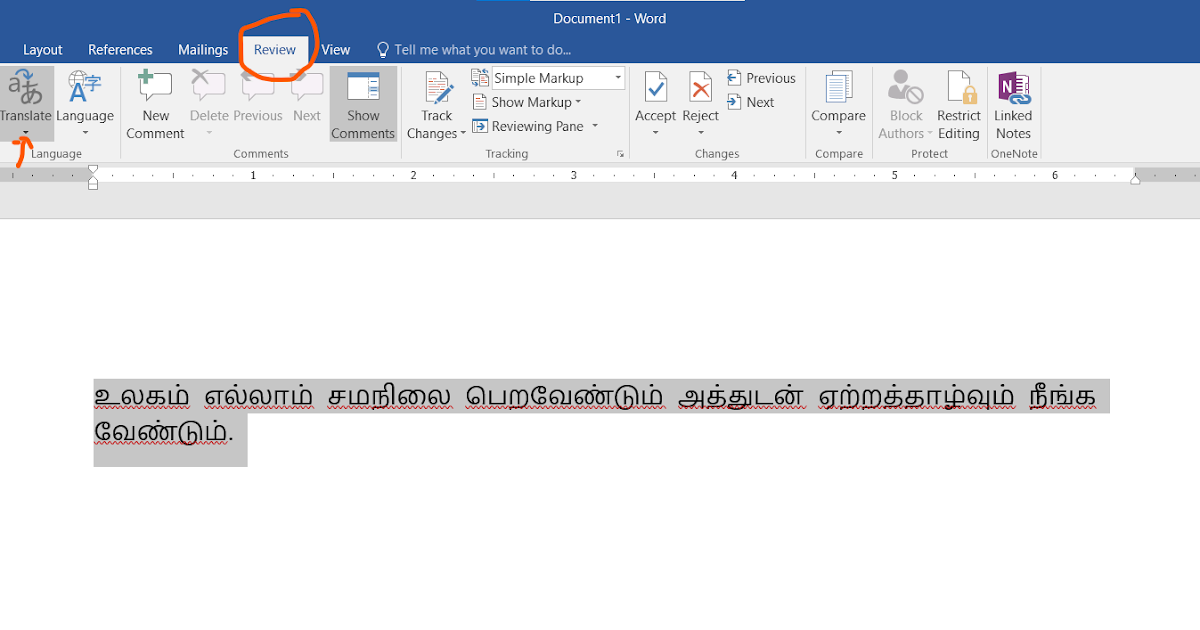Accept the current change
This screenshot has width=1200, height=630.
coord(655,95)
